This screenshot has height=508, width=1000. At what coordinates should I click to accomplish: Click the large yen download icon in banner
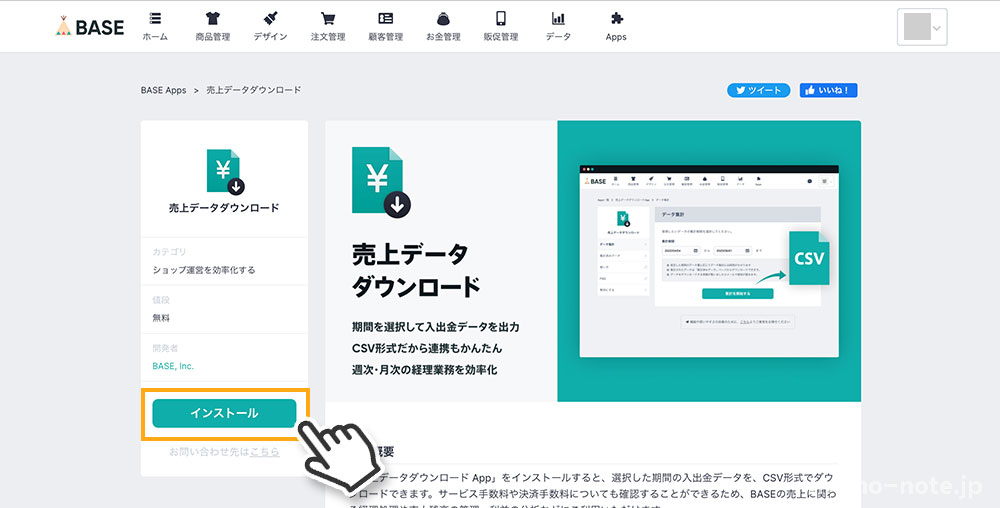coord(381,183)
